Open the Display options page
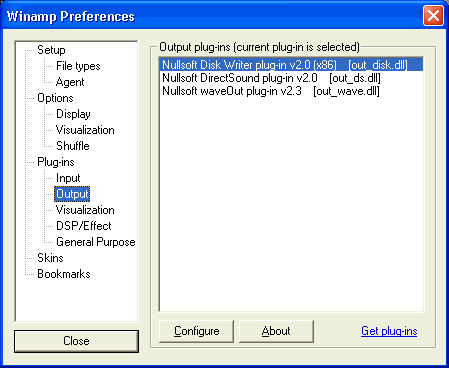Viewport: 449px width, 368px height. pos(73,114)
